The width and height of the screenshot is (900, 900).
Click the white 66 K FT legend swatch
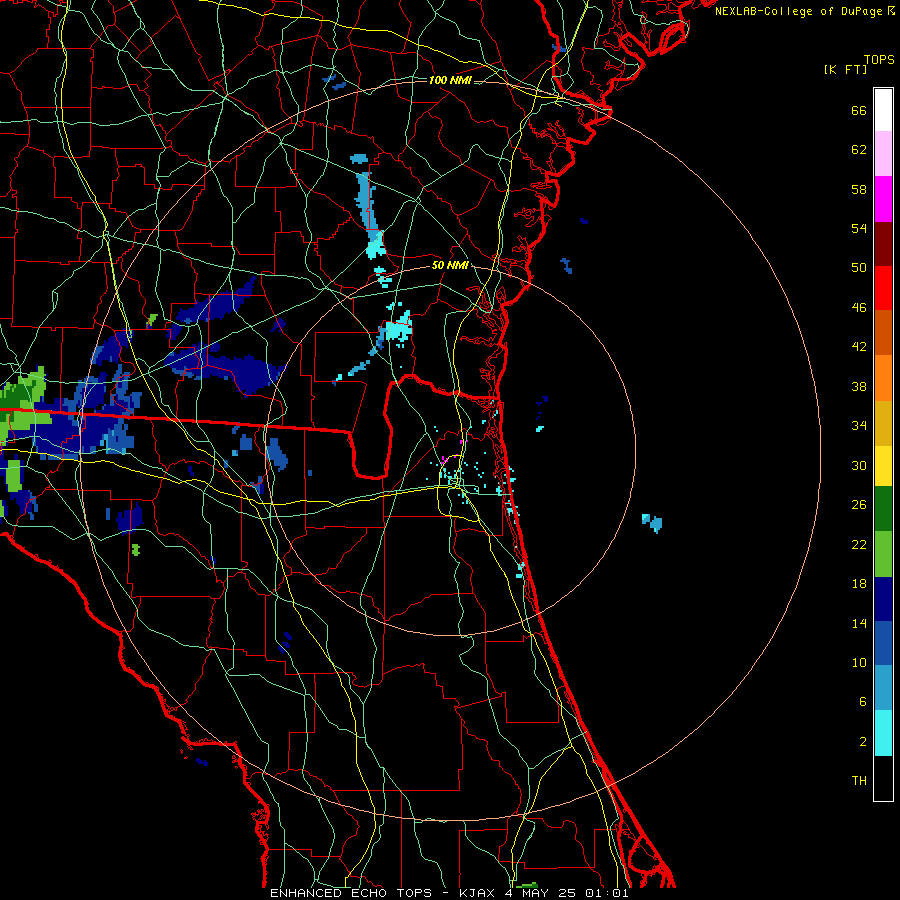[x=883, y=110]
